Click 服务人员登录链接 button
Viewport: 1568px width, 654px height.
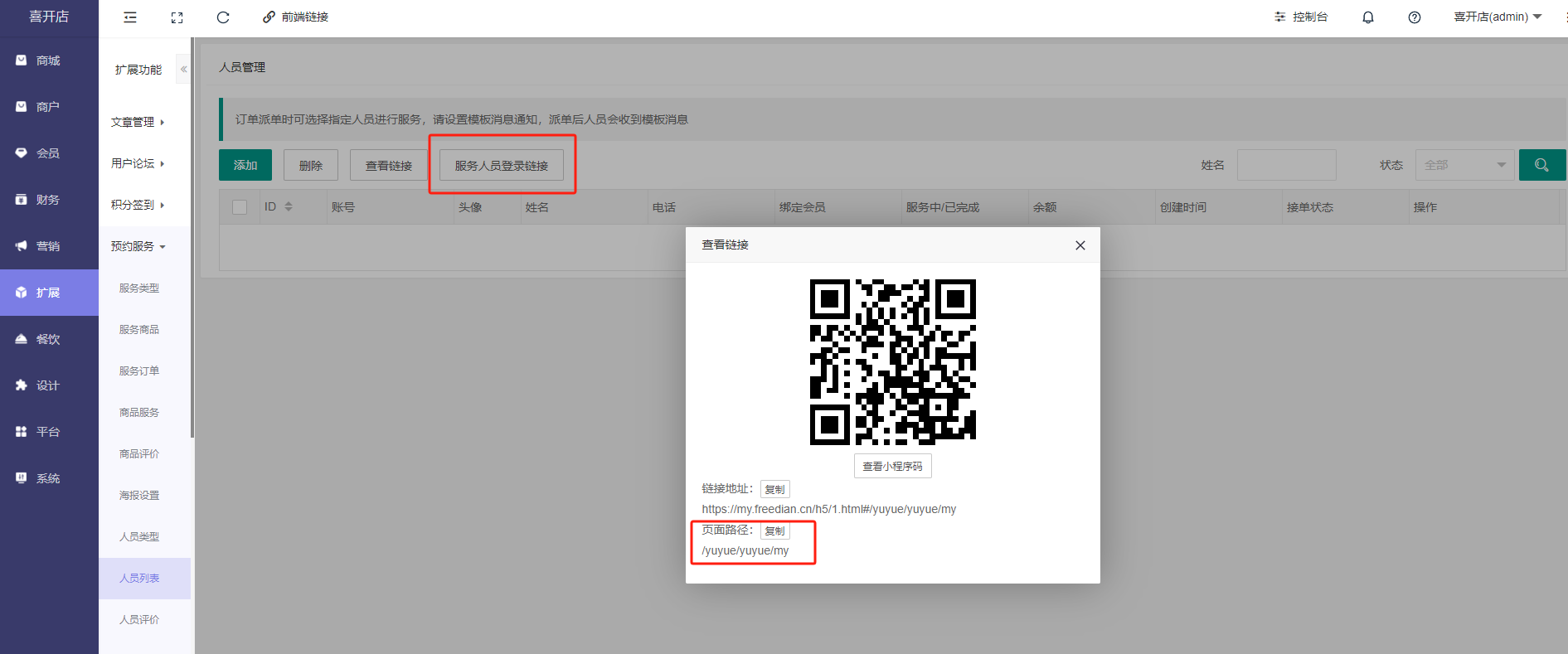point(502,165)
